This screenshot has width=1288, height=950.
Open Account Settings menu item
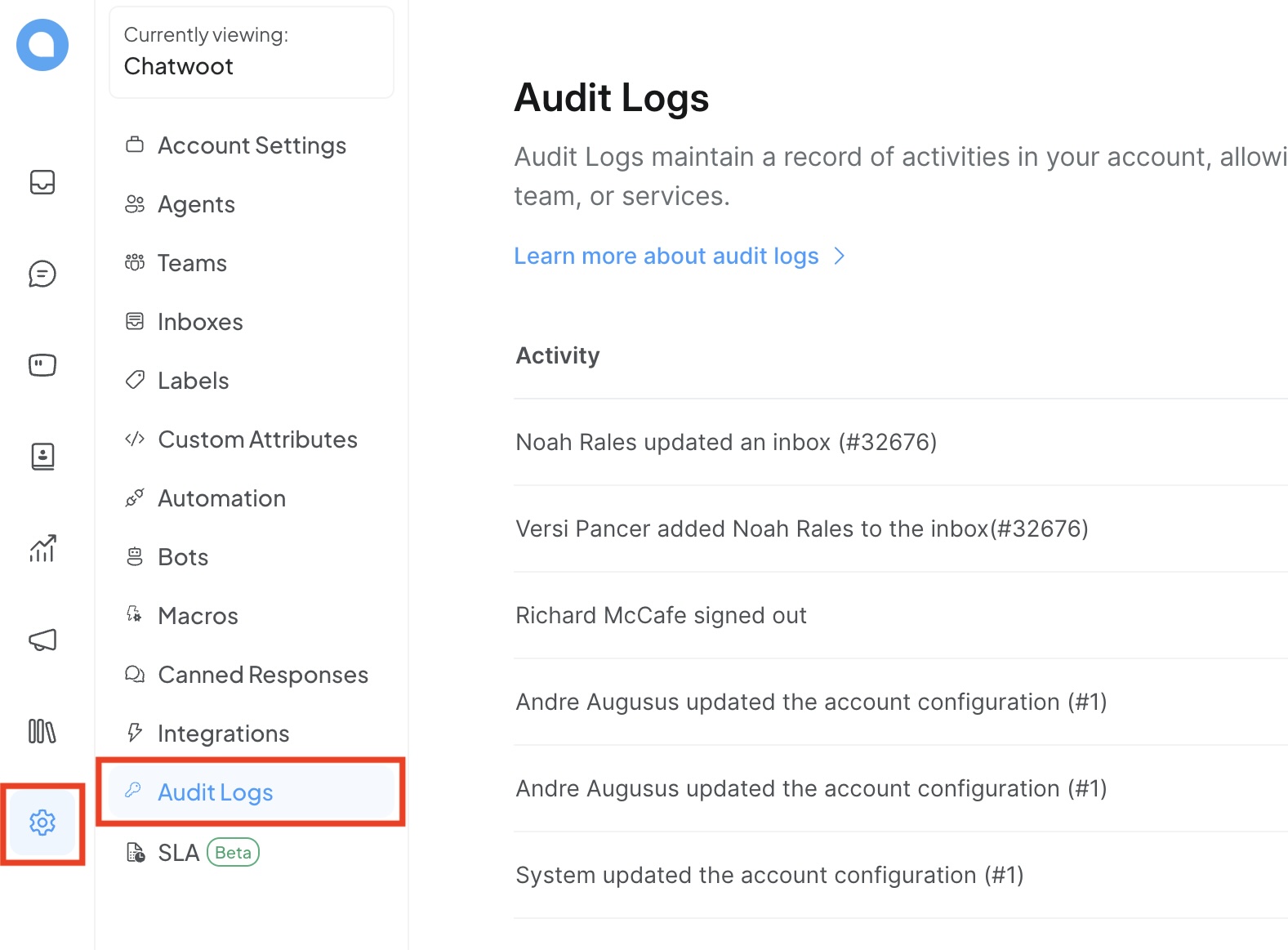pos(252,145)
